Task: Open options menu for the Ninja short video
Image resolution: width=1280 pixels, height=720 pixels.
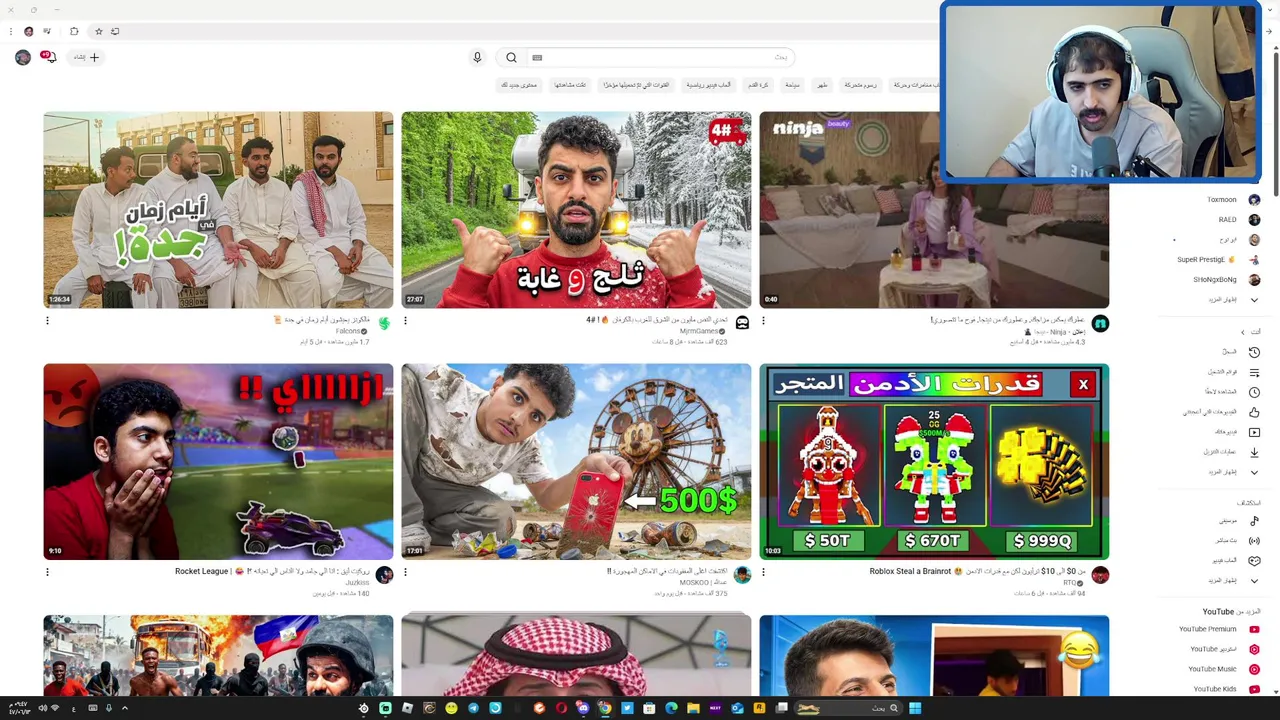Action: [x=763, y=321]
